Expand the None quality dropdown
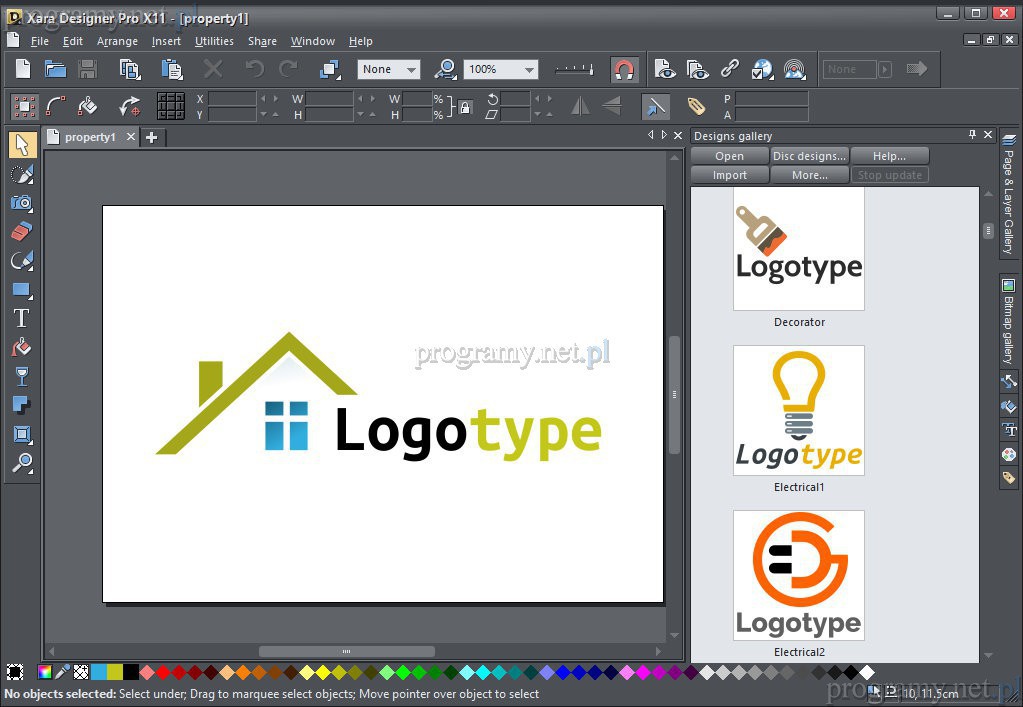Screen dimensions: 1023x707 point(410,69)
